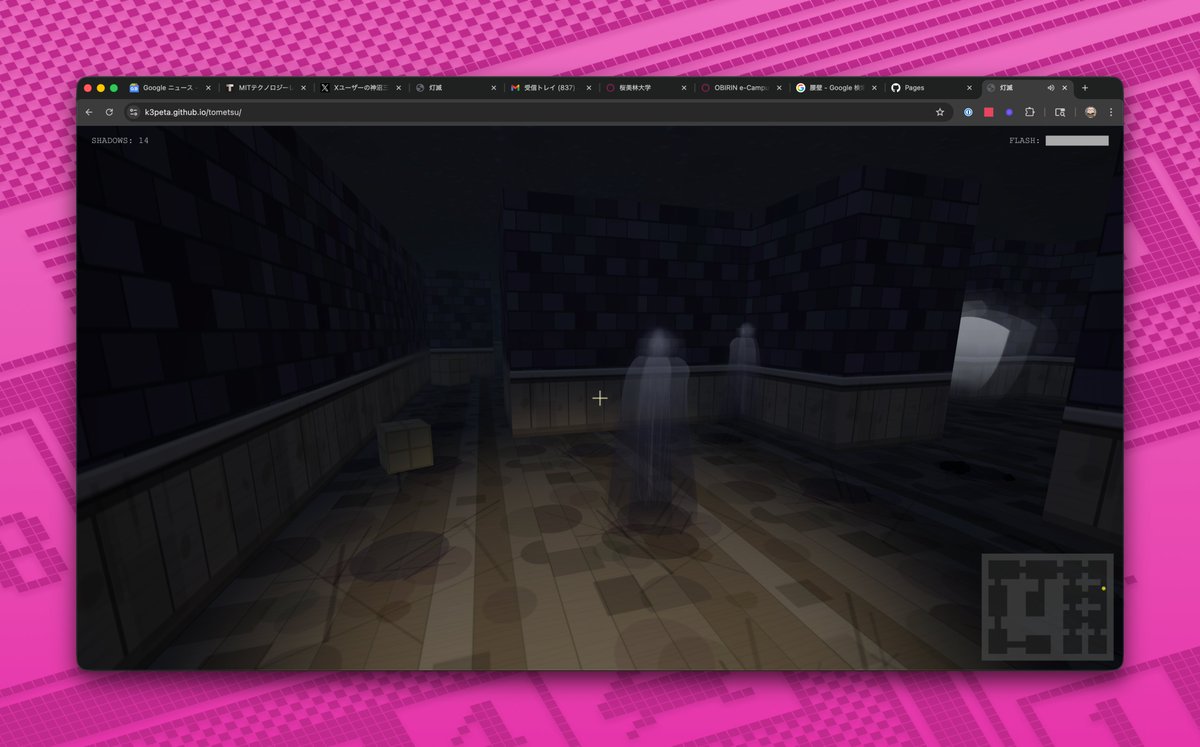Click the small wooden crate on floor
1200x747 pixels.
[406, 446]
